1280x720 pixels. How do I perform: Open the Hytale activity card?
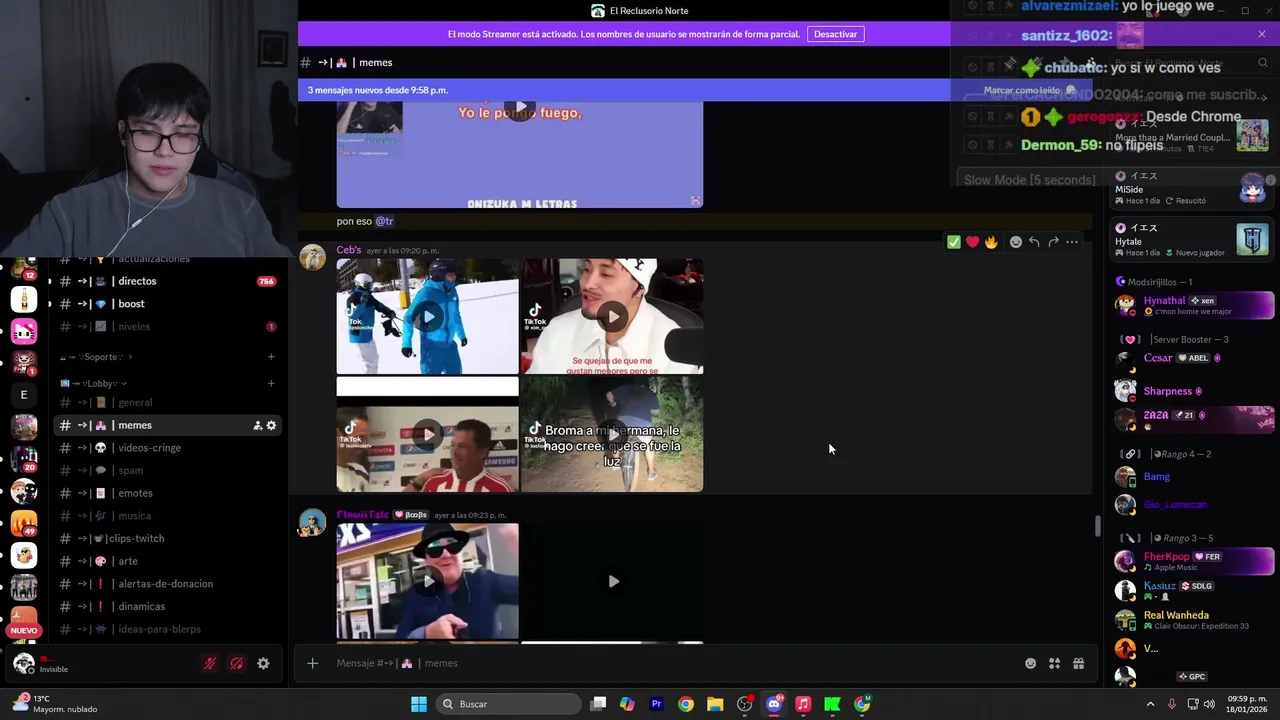[1193, 240]
